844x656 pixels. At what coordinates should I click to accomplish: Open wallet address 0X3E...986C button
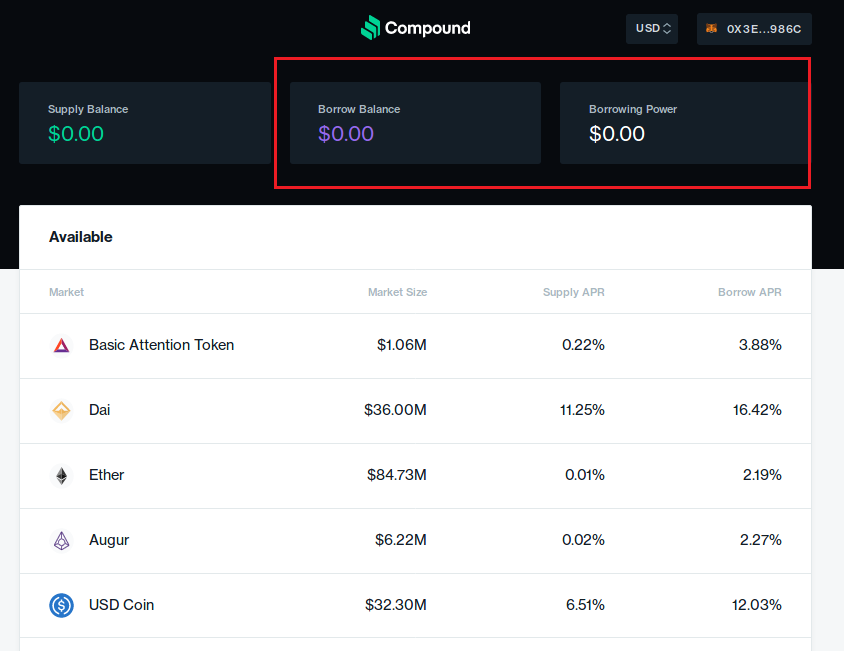[x=754, y=29]
